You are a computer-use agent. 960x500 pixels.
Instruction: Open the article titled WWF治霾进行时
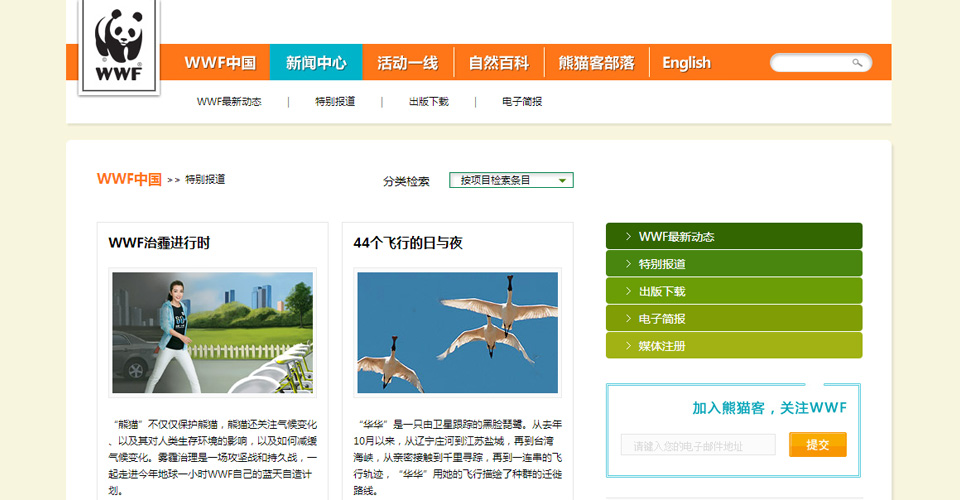(159, 243)
